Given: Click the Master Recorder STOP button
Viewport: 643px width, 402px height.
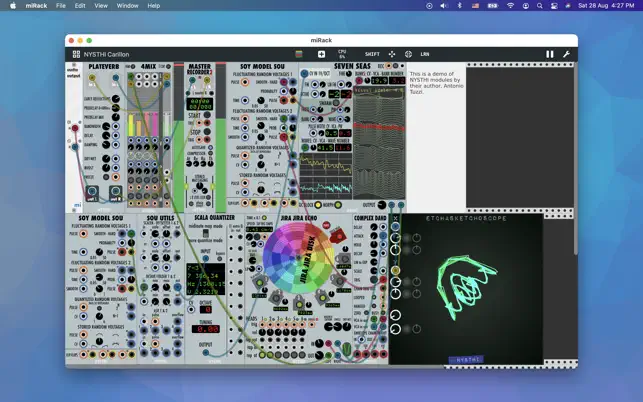Looking at the screenshot, I should click(x=207, y=132).
